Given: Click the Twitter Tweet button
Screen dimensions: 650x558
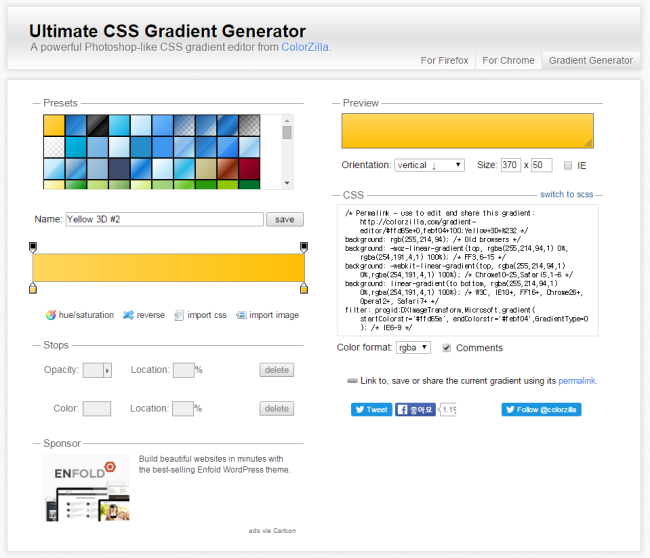Looking at the screenshot, I should click(x=371, y=410).
